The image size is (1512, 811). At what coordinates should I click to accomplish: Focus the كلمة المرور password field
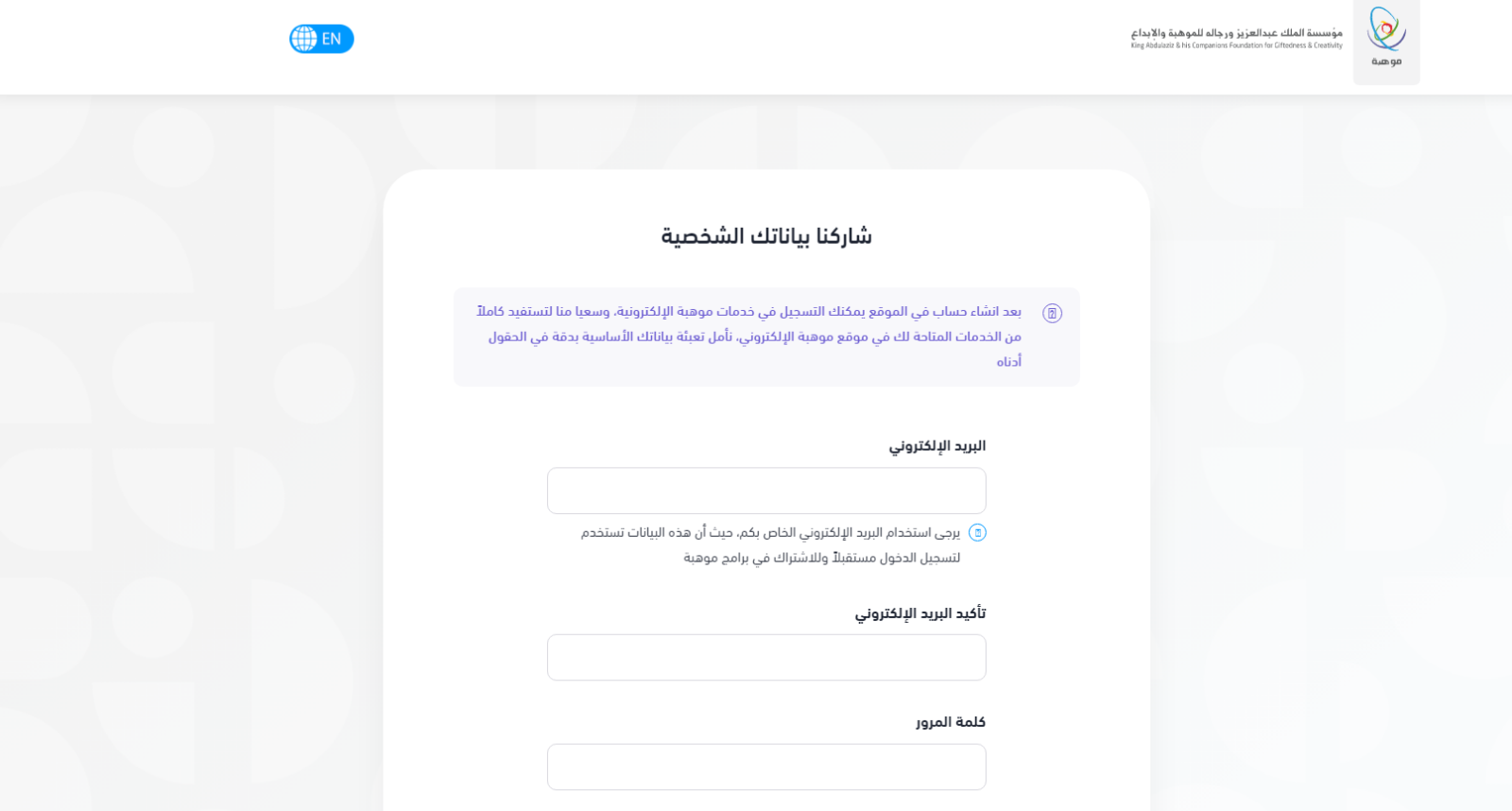pyautogui.click(x=766, y=767)
